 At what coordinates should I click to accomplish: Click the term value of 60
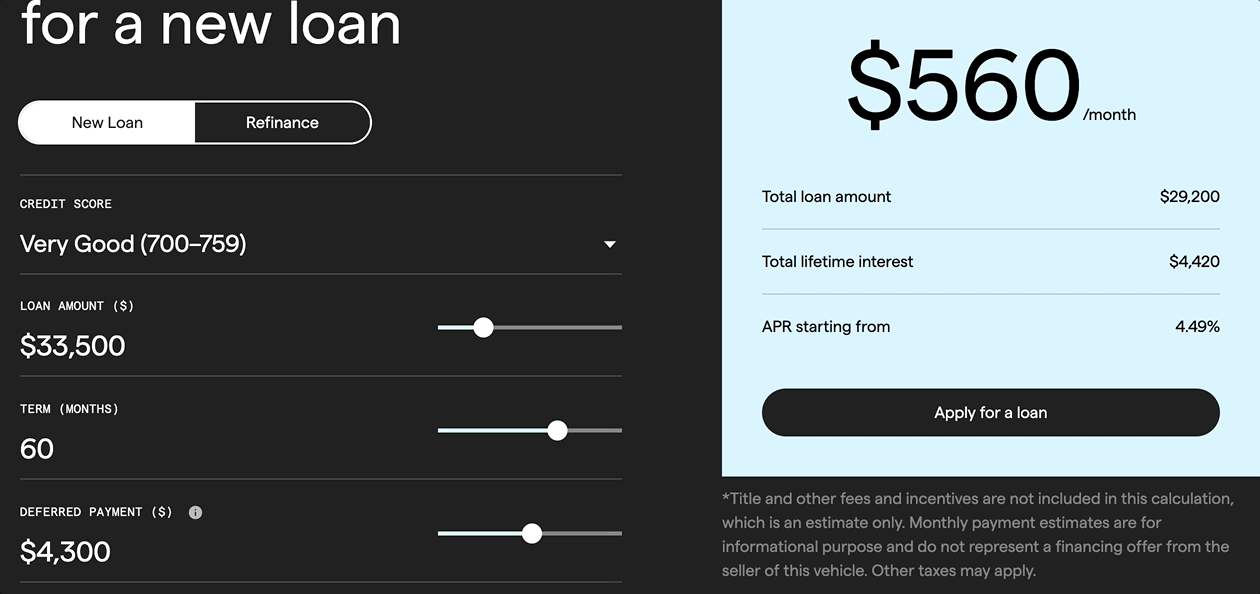pyautogui.click(x=37, y=449)
